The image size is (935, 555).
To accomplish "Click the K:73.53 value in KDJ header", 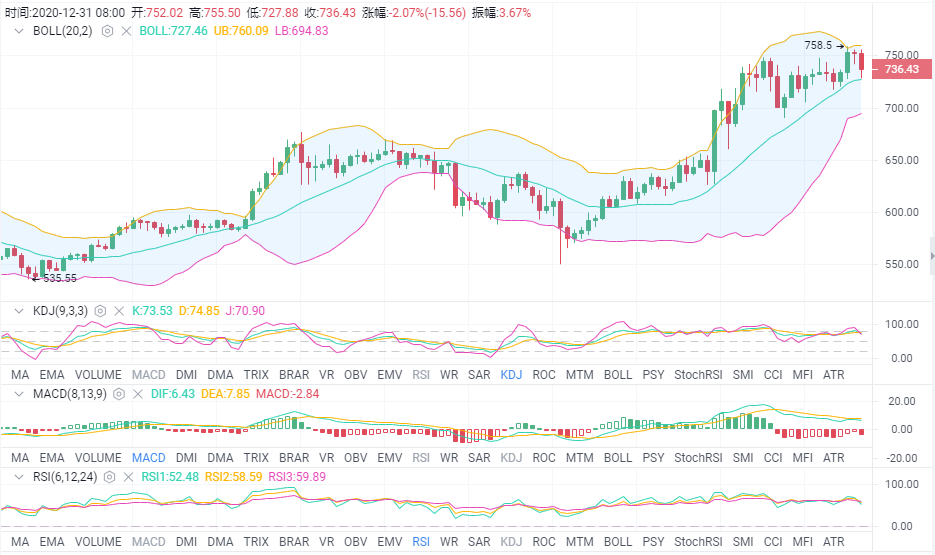I will click(x=152, y=311).
